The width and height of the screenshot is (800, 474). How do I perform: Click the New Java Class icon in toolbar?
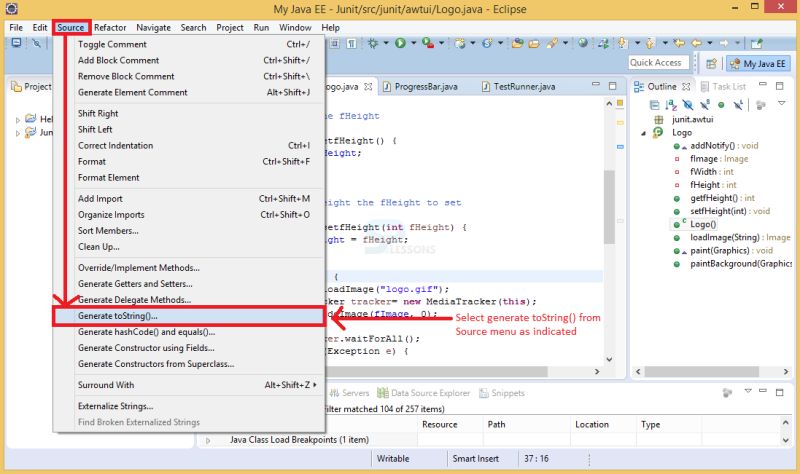click(x=459, y=43)
